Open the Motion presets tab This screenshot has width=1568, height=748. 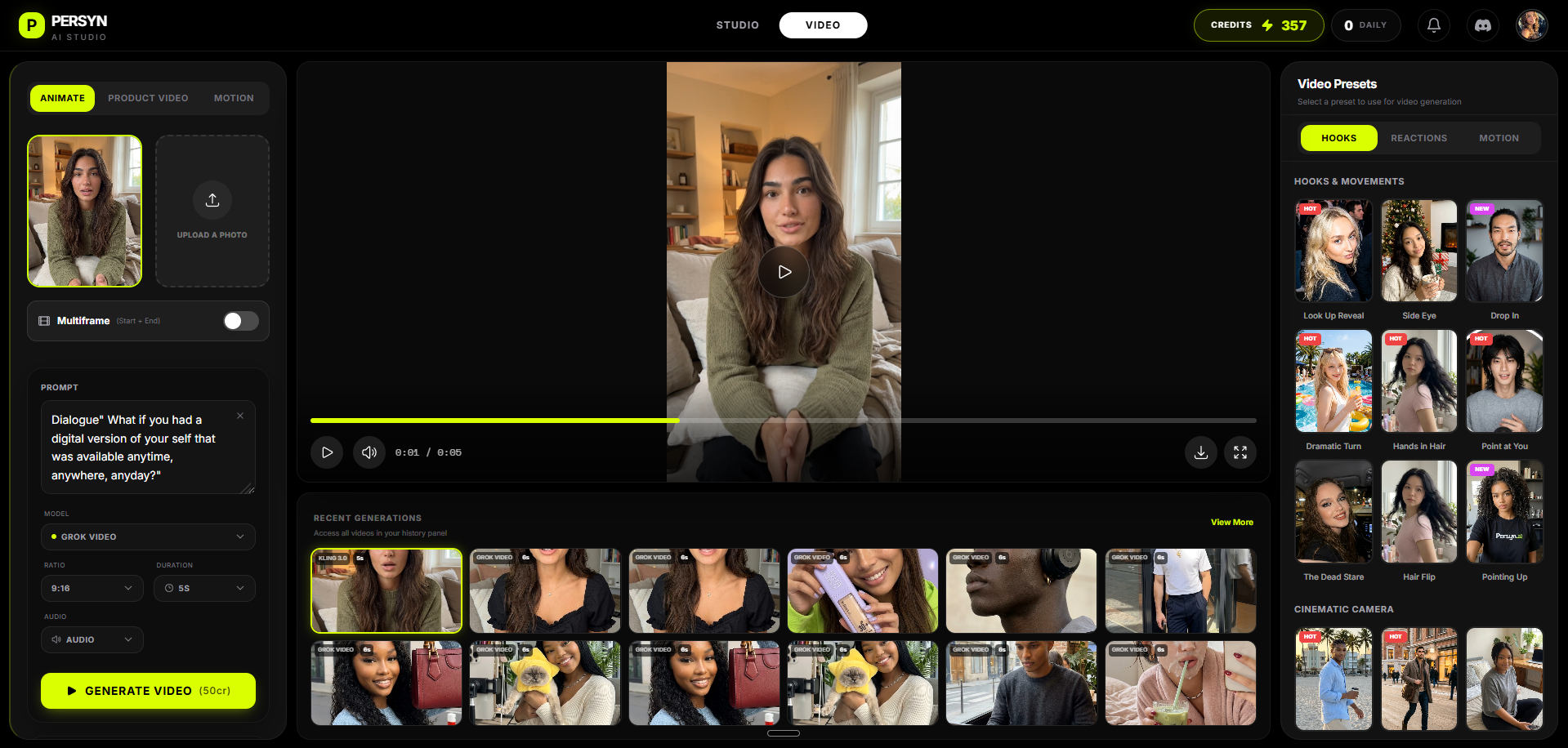1499,138
